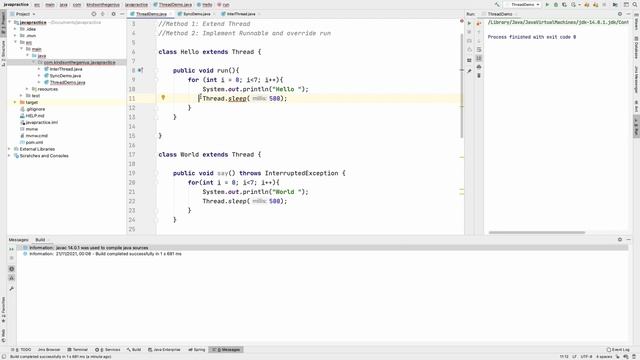Print the Run console output
Image resolution: width=640 pixels, height=360 pixels.
(x=479, y=67)
